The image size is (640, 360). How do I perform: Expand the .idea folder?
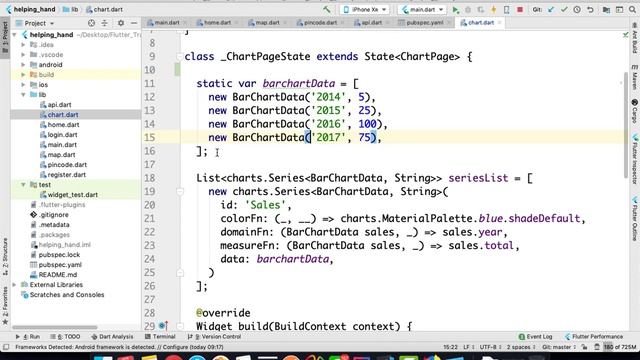(23, 44)
